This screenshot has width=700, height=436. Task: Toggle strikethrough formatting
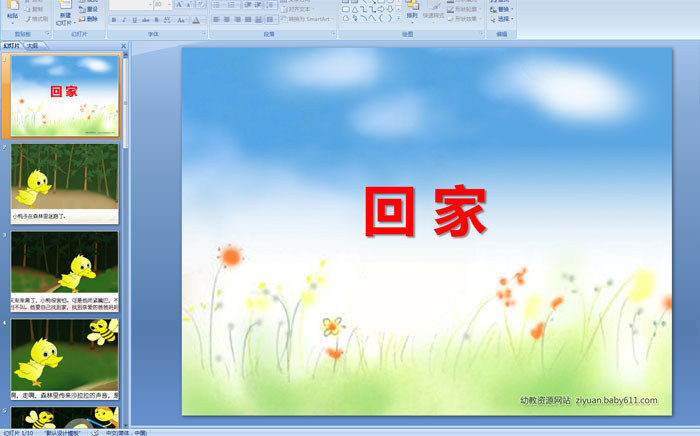[x=146, y=20]
